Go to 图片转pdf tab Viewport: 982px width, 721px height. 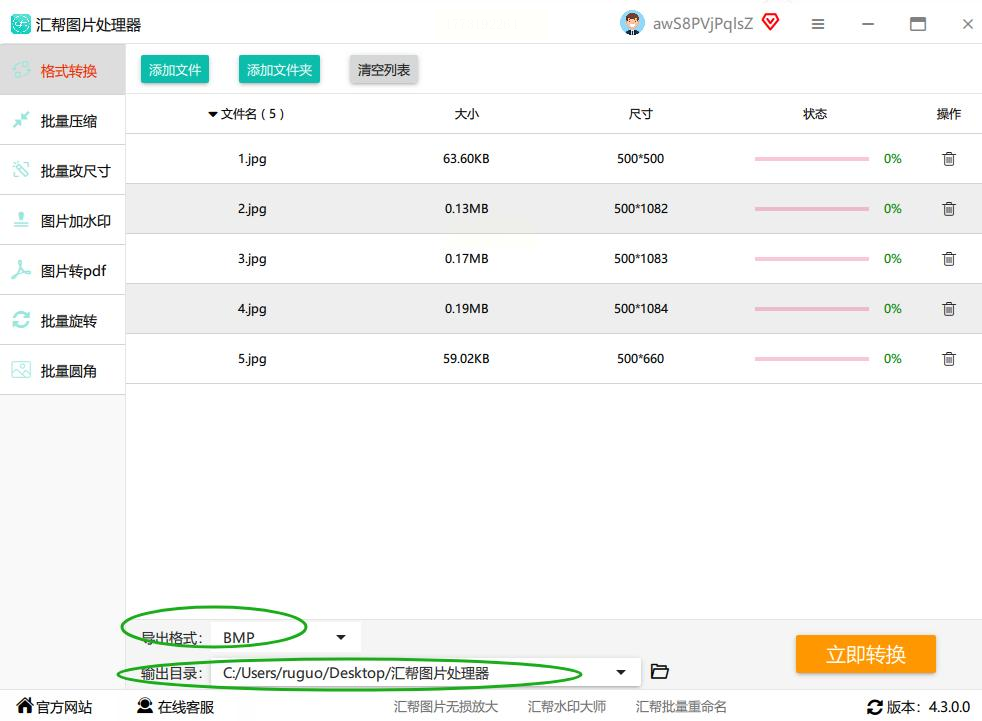63,270
